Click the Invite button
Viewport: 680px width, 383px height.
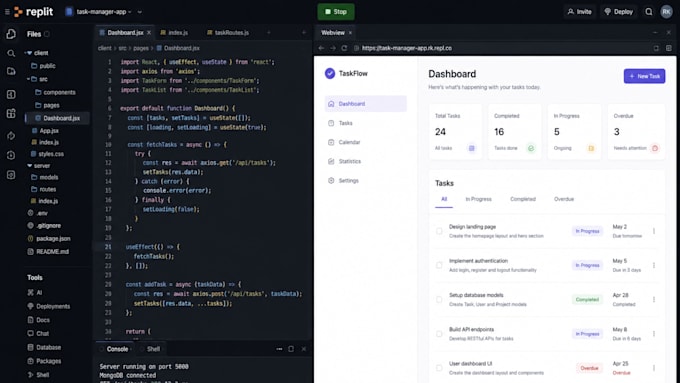pos(579,12)
